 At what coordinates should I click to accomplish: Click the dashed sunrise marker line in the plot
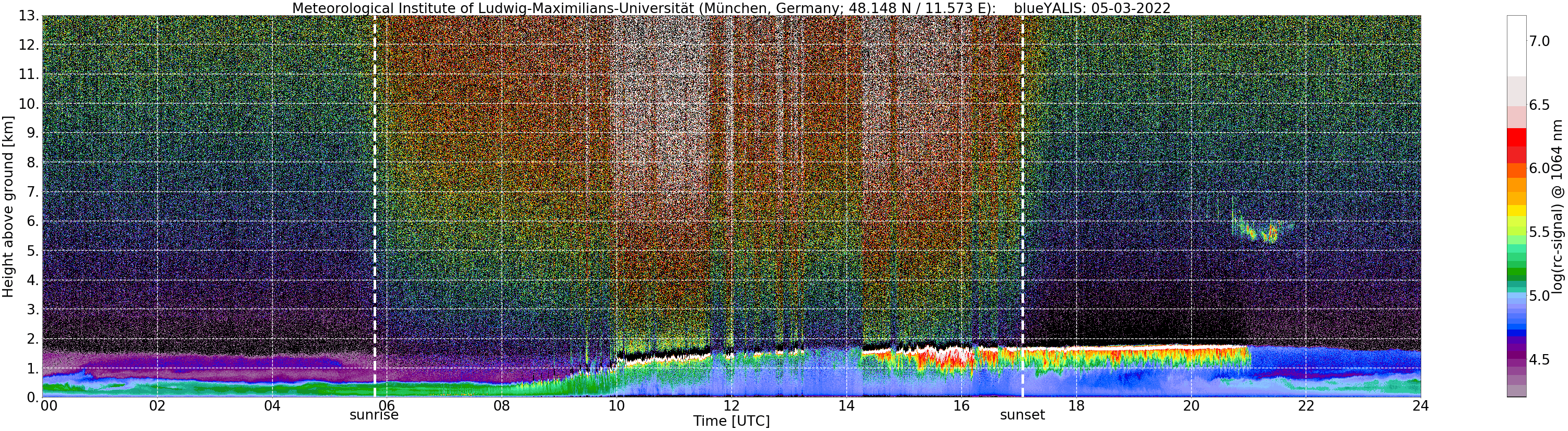tap(374, 206)
